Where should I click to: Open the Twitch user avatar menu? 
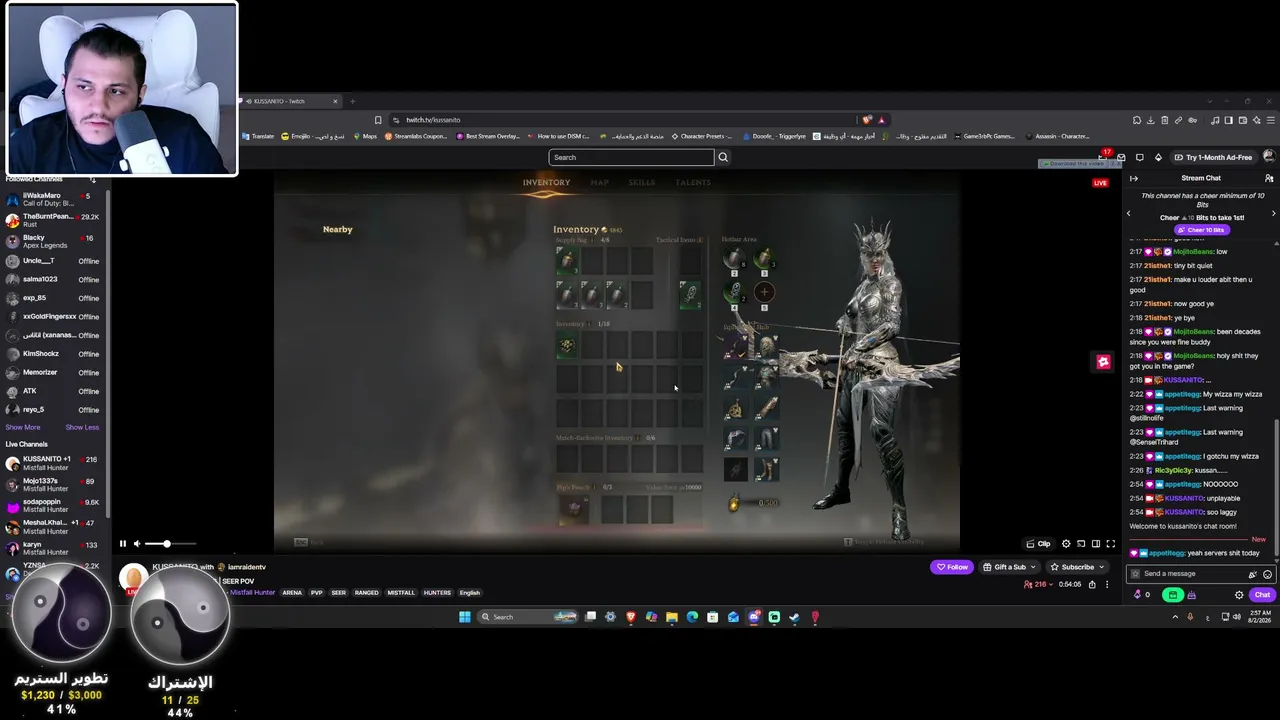1269,157
